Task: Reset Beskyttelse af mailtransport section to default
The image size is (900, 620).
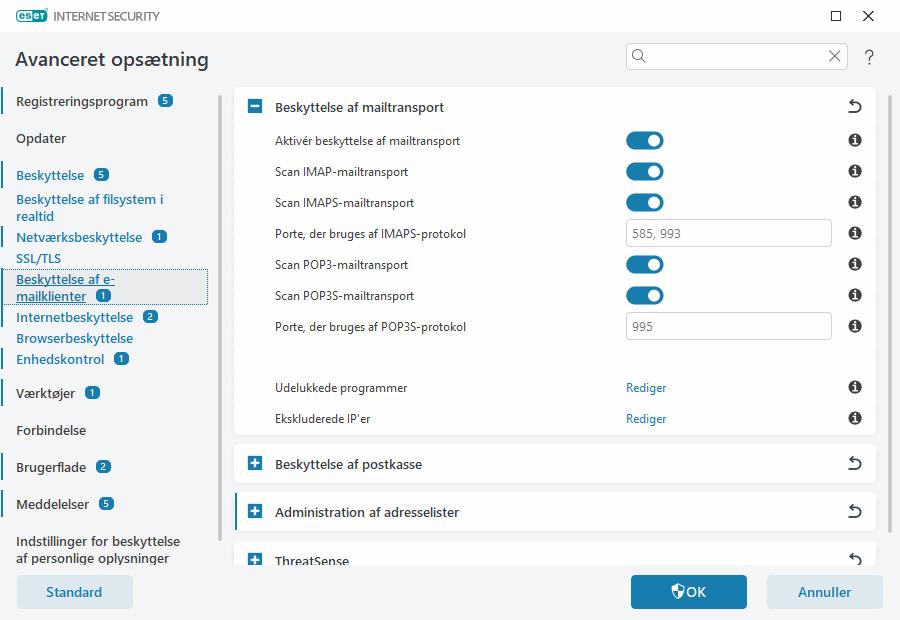Action: tap(855, 107)
